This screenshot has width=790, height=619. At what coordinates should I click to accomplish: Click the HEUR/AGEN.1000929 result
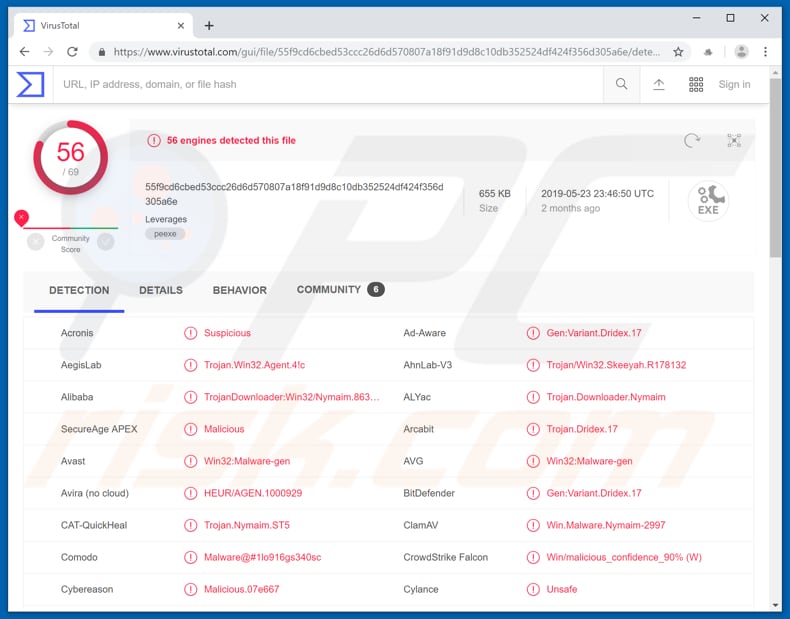253,493
